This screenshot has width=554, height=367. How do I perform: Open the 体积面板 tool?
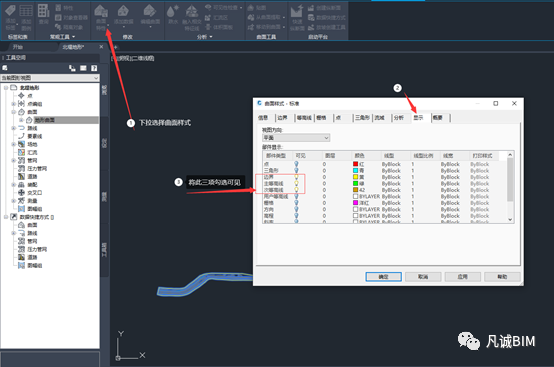[x=219, y=27]
